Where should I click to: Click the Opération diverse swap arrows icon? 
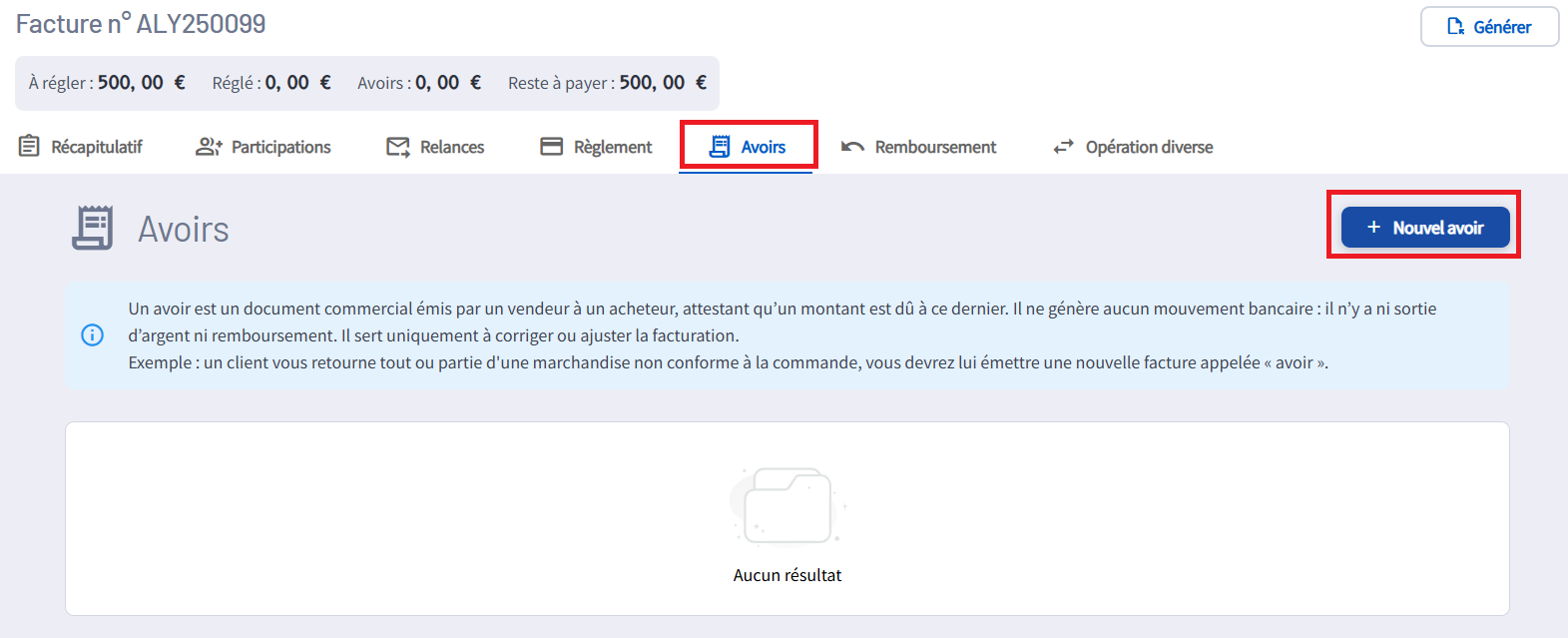tap(1064, 147)
